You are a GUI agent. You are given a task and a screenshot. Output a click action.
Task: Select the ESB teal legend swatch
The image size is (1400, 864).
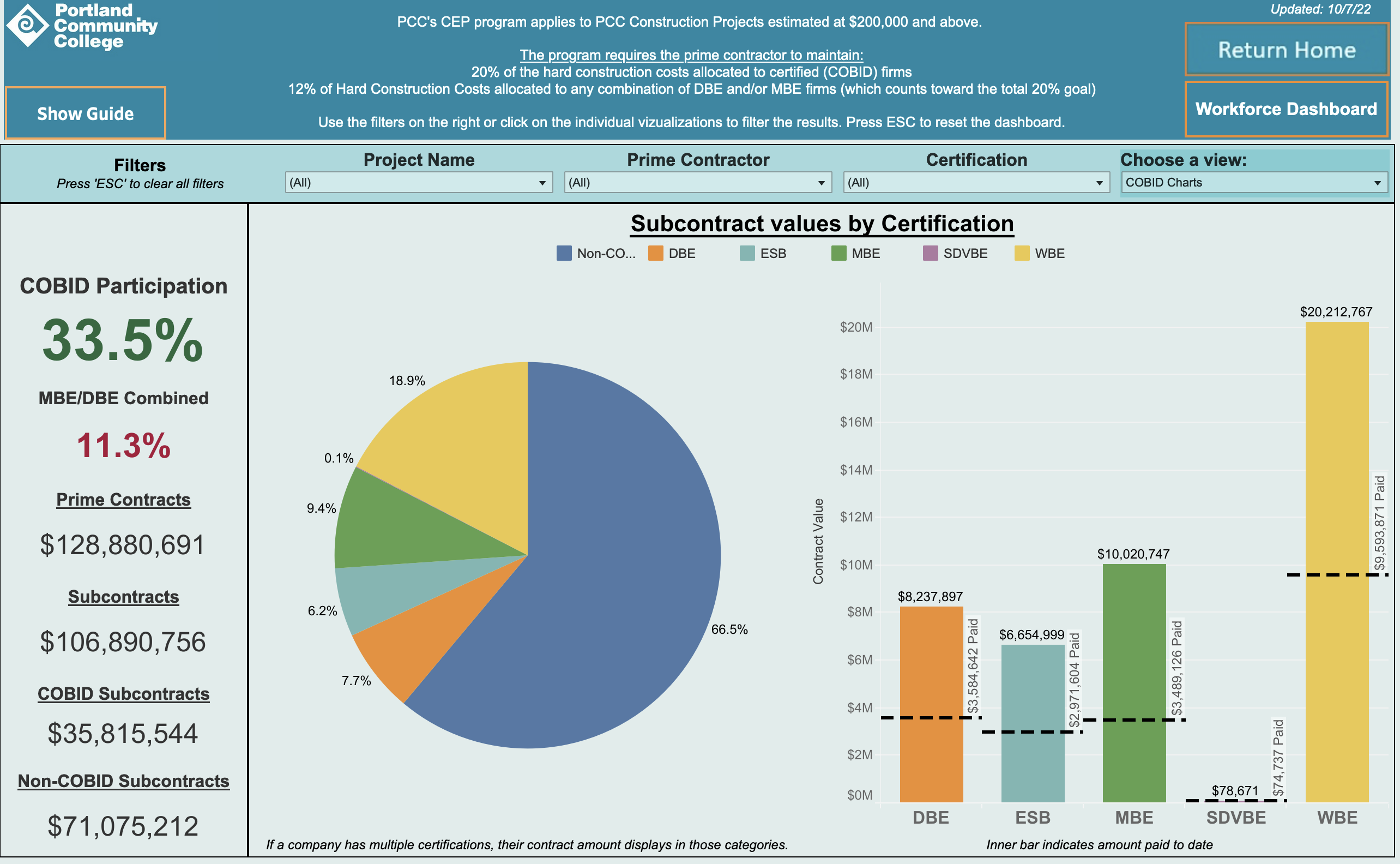747,253
